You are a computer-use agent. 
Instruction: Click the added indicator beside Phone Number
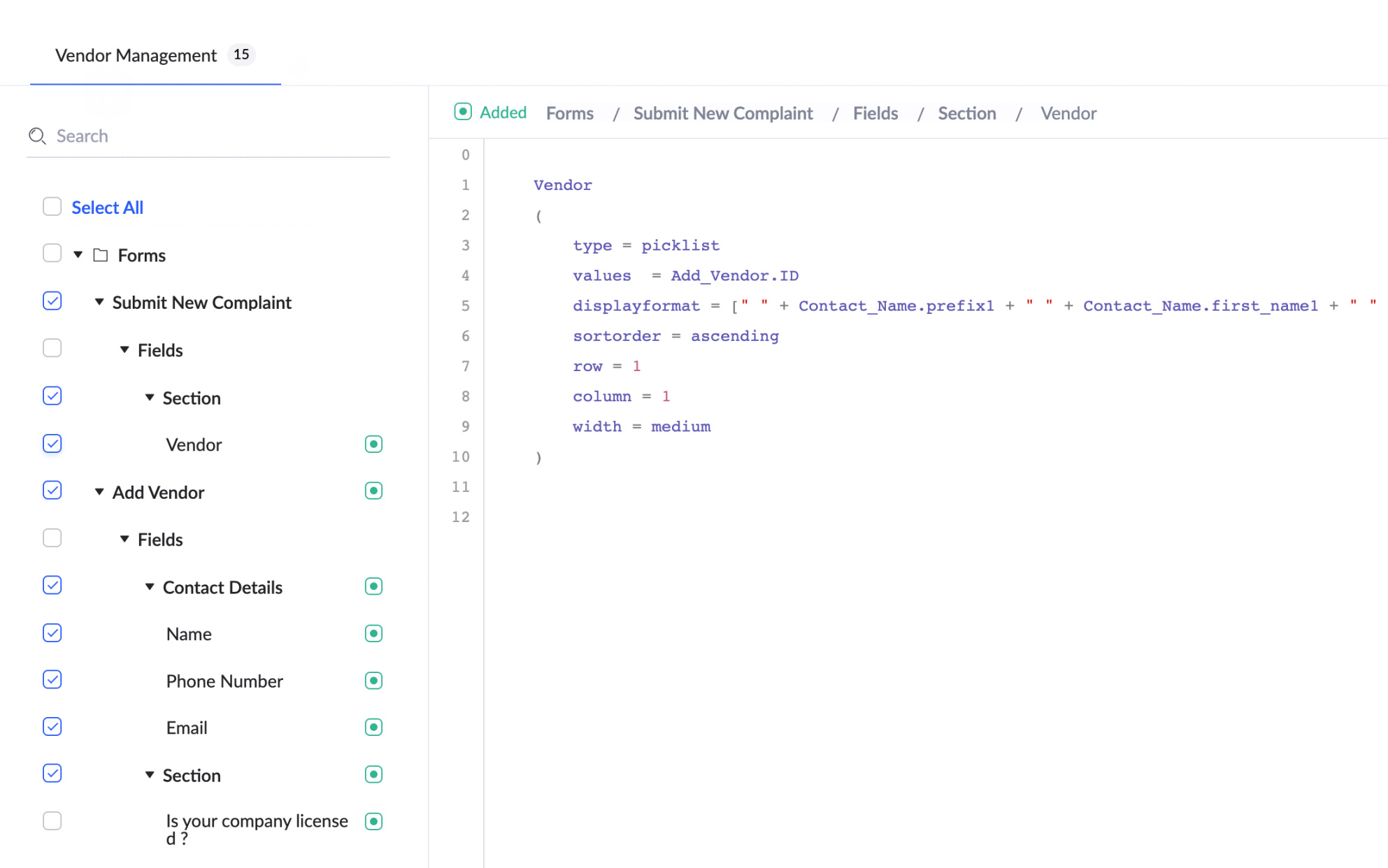click(373, 681)
